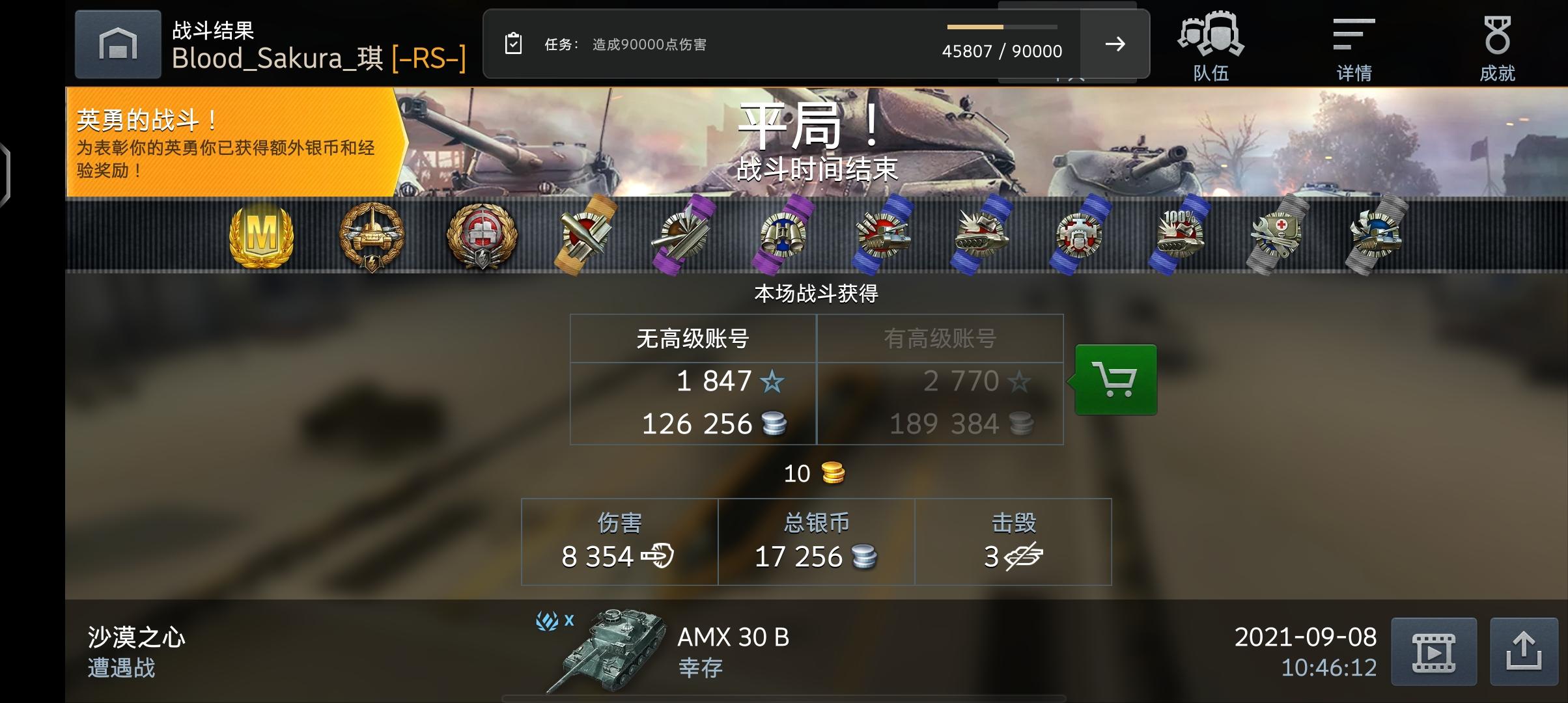The image size is (1568, 703).
Task: Watch the battle replay film icon
Action: click(1433, 652)
